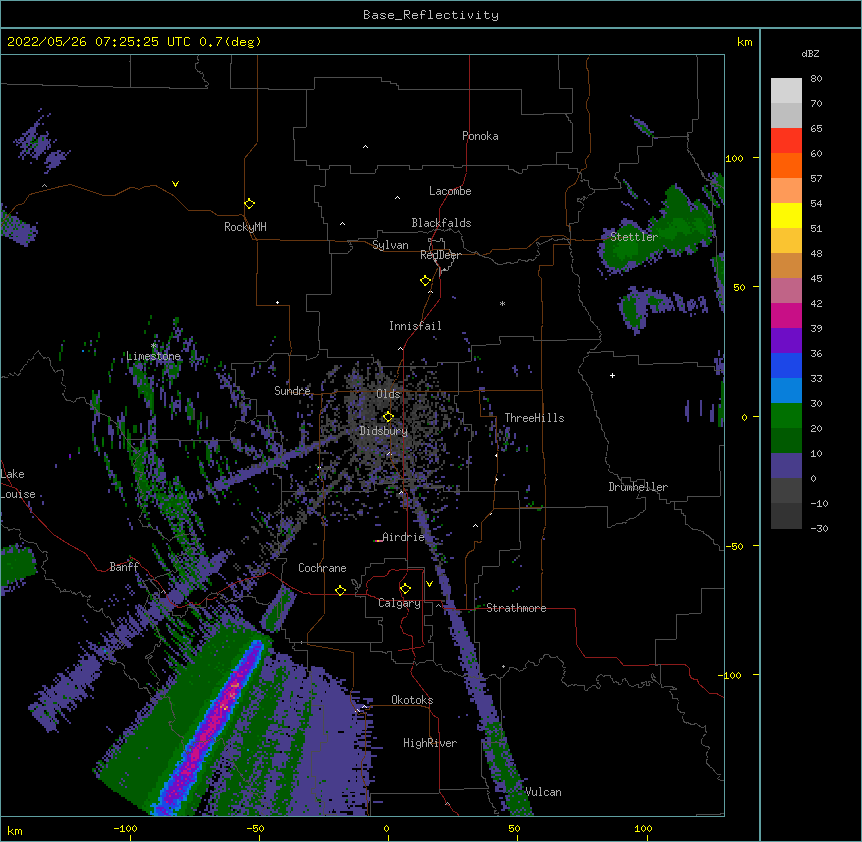Click the Strathmore label

[516, 608]
